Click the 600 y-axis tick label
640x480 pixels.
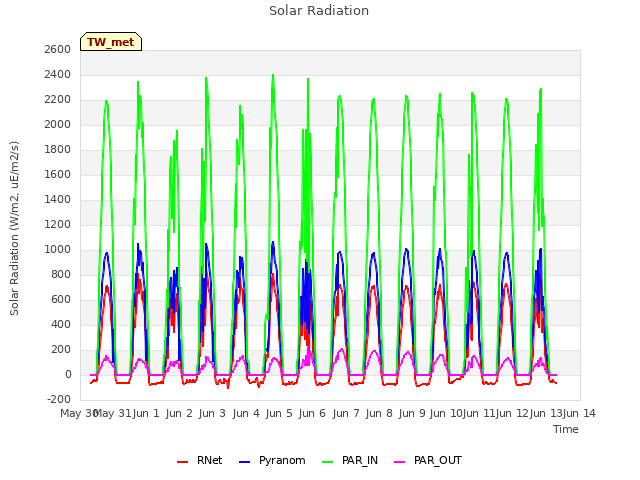61,300
